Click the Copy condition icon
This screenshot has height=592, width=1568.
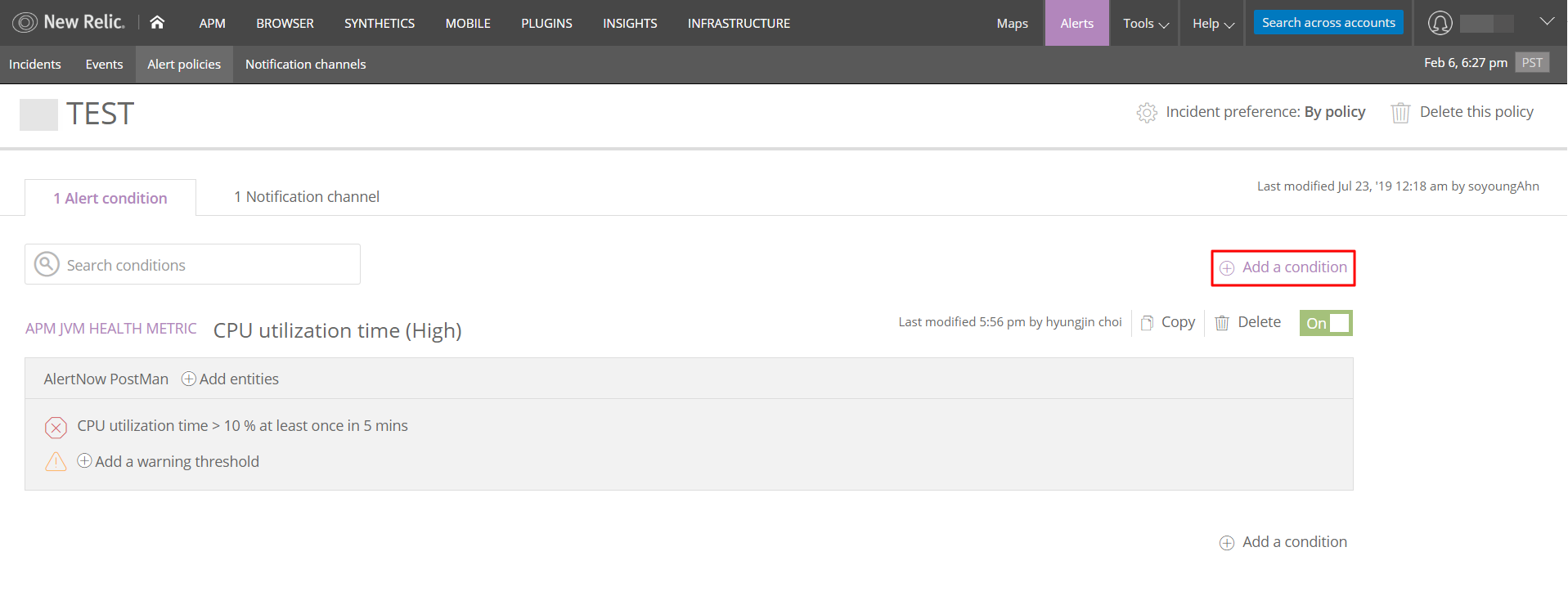pos(1148,323)
